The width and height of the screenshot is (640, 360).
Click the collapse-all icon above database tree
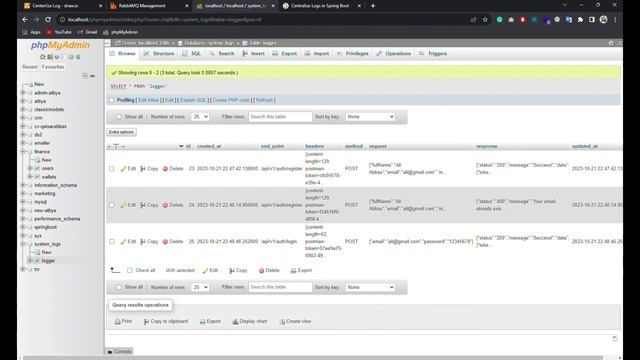tap(85, 76)
